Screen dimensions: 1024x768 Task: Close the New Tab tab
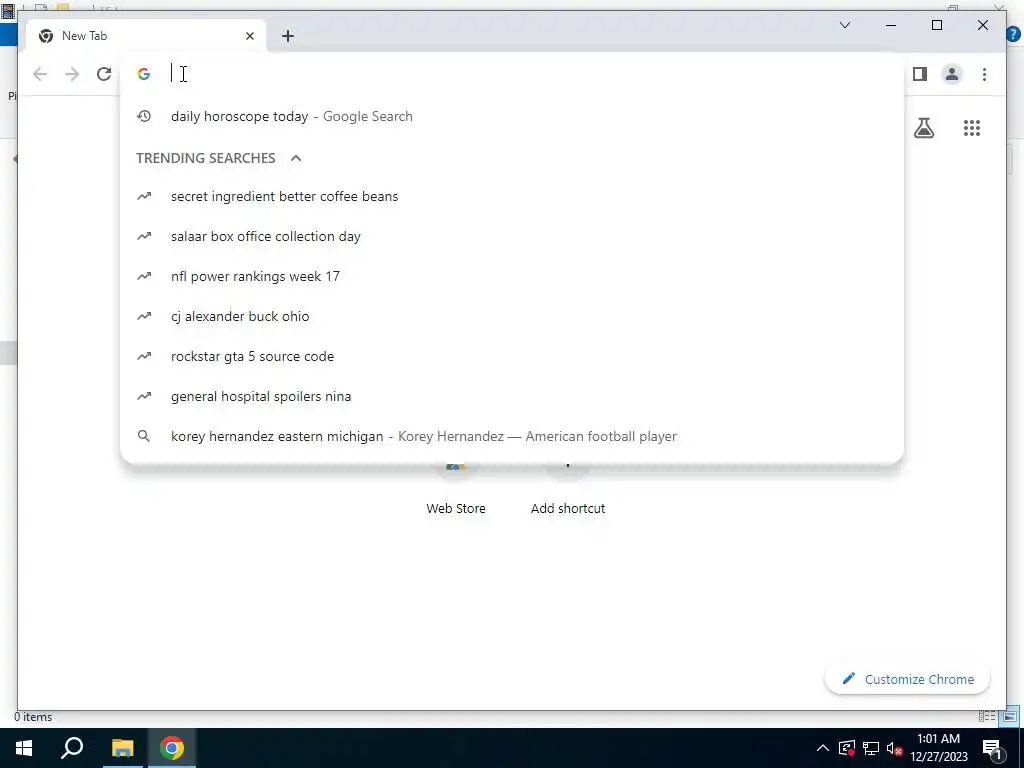click(x=249, y=36)
